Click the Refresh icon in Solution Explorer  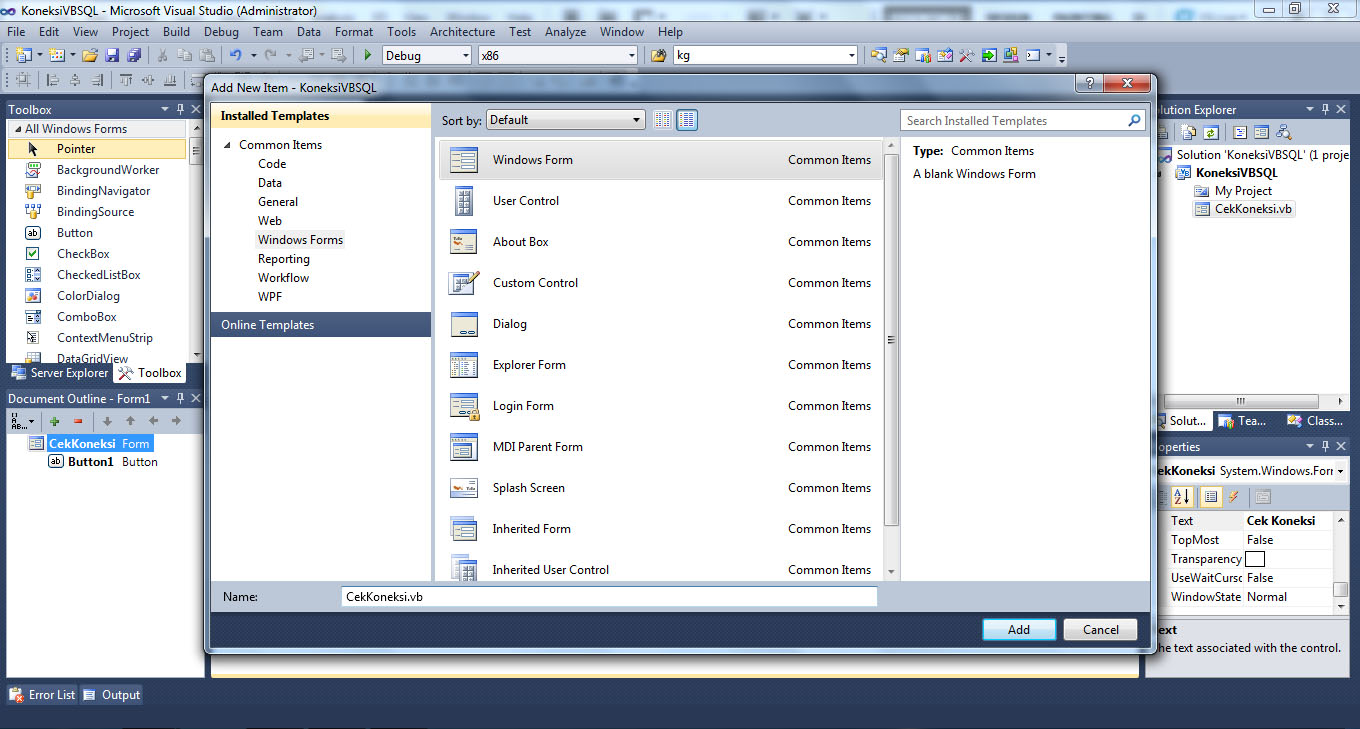pos(1210,132)
